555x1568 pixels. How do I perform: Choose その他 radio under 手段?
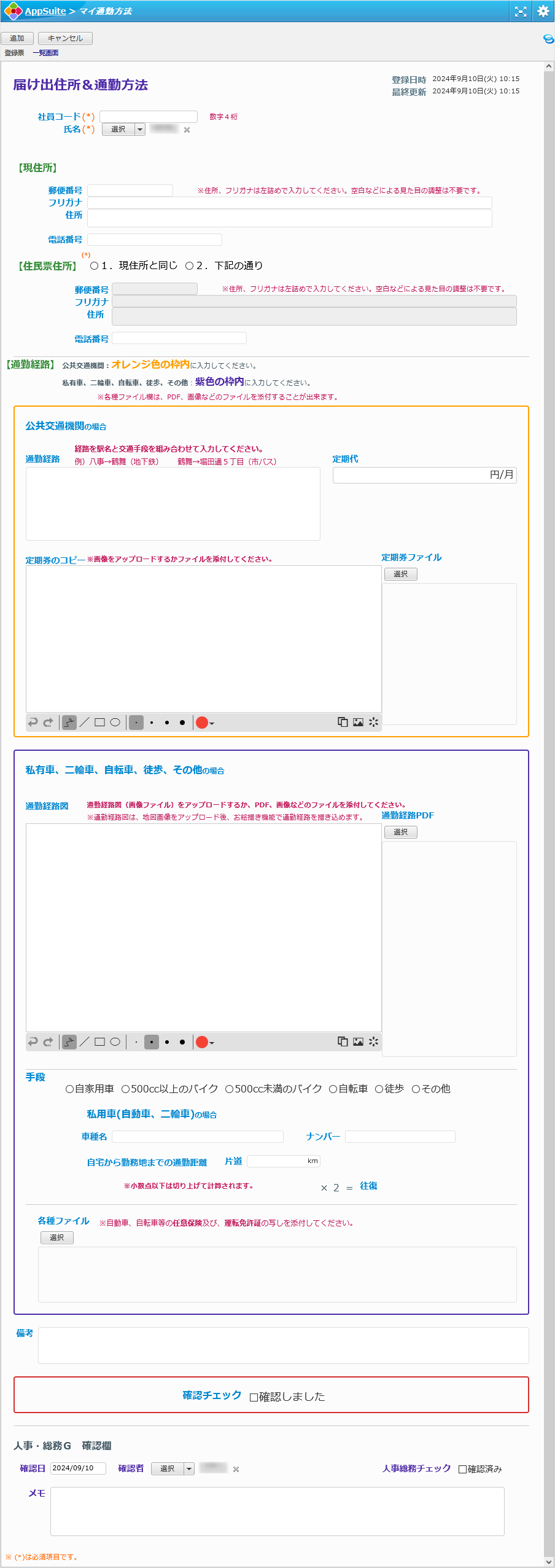tap(416, 1089)
